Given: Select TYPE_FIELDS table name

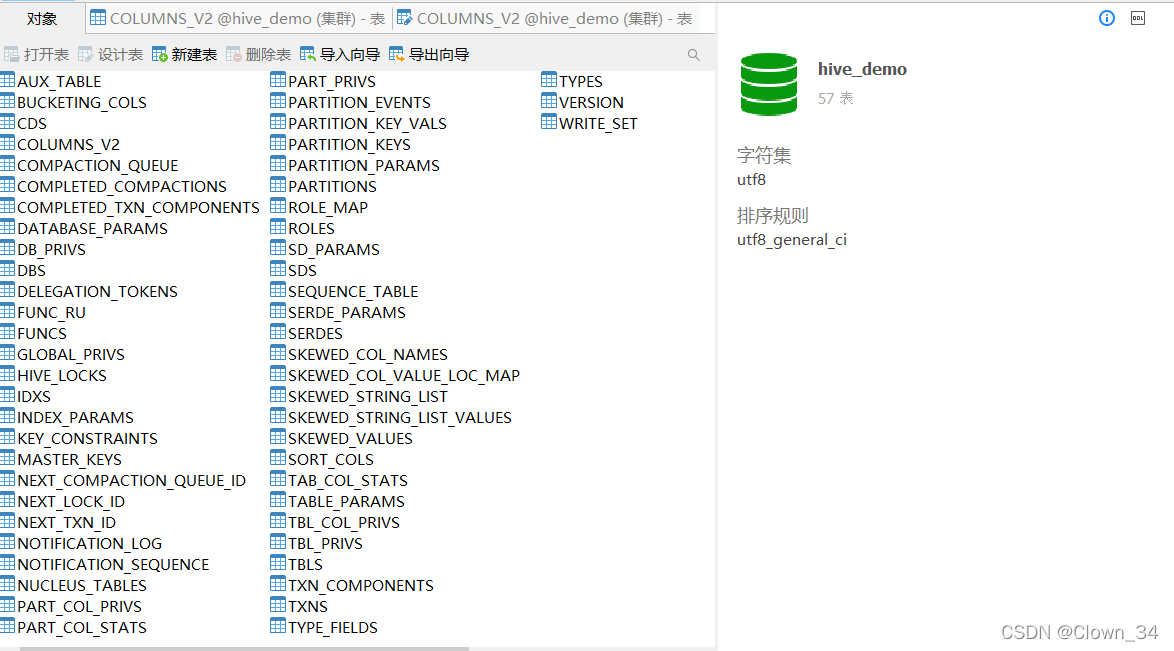Looking at the screenshot, I should coord(333,627).
